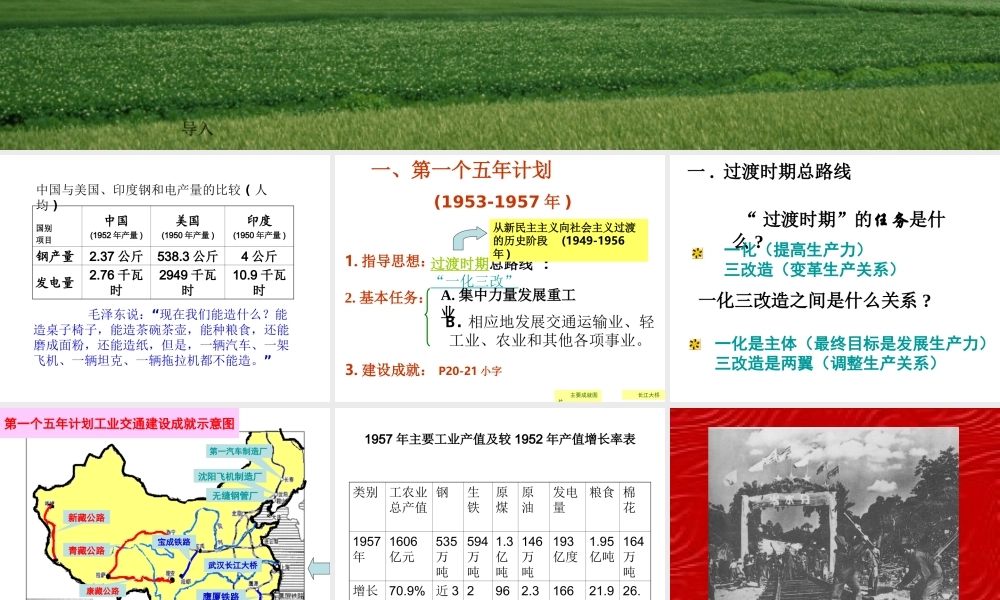The image size is (1000, 600).
Task: Click the cell 594 万吨
Action: [478, 556]
